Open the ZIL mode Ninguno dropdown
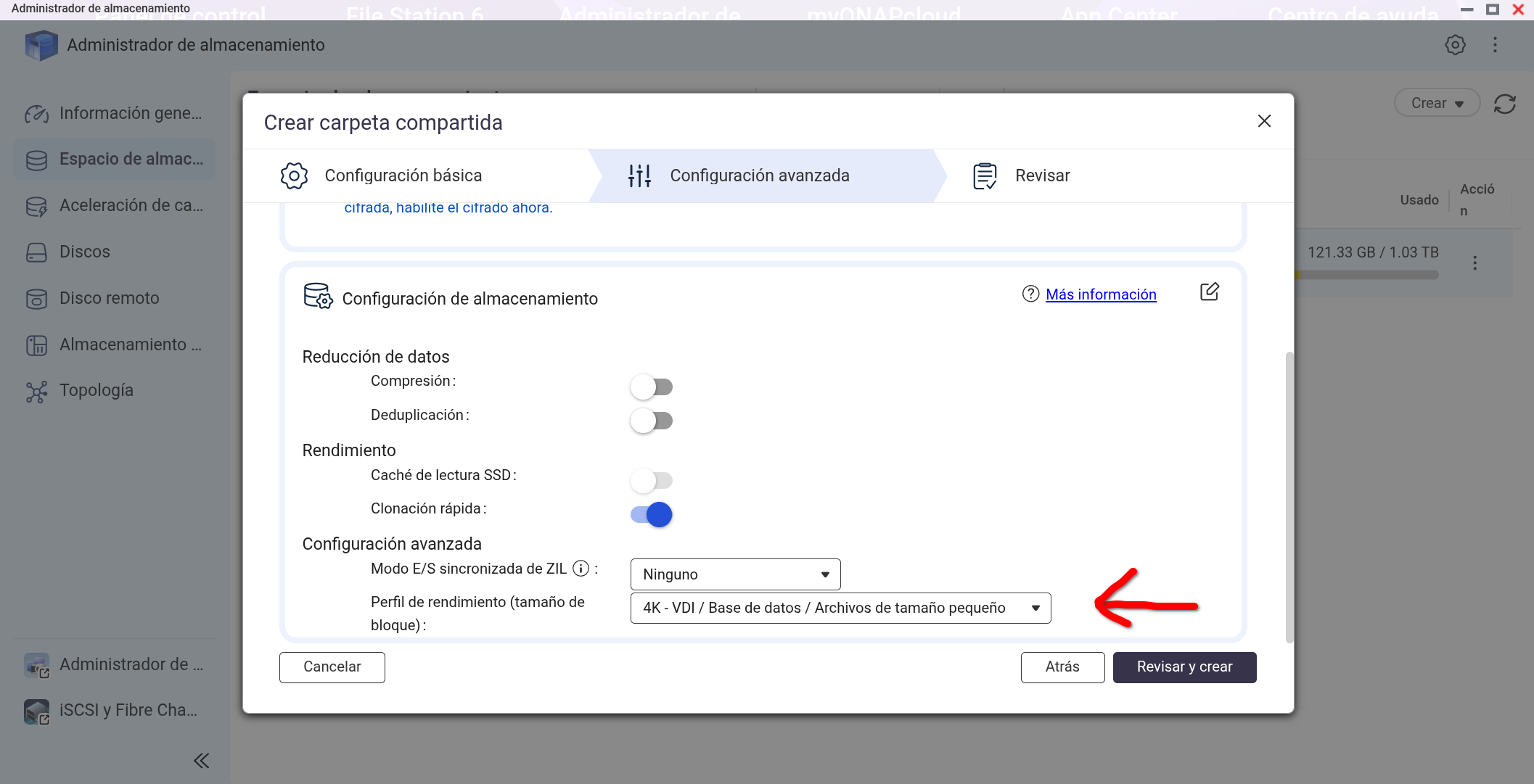This screenshot has height=784, width=1534. coord(735,574)
